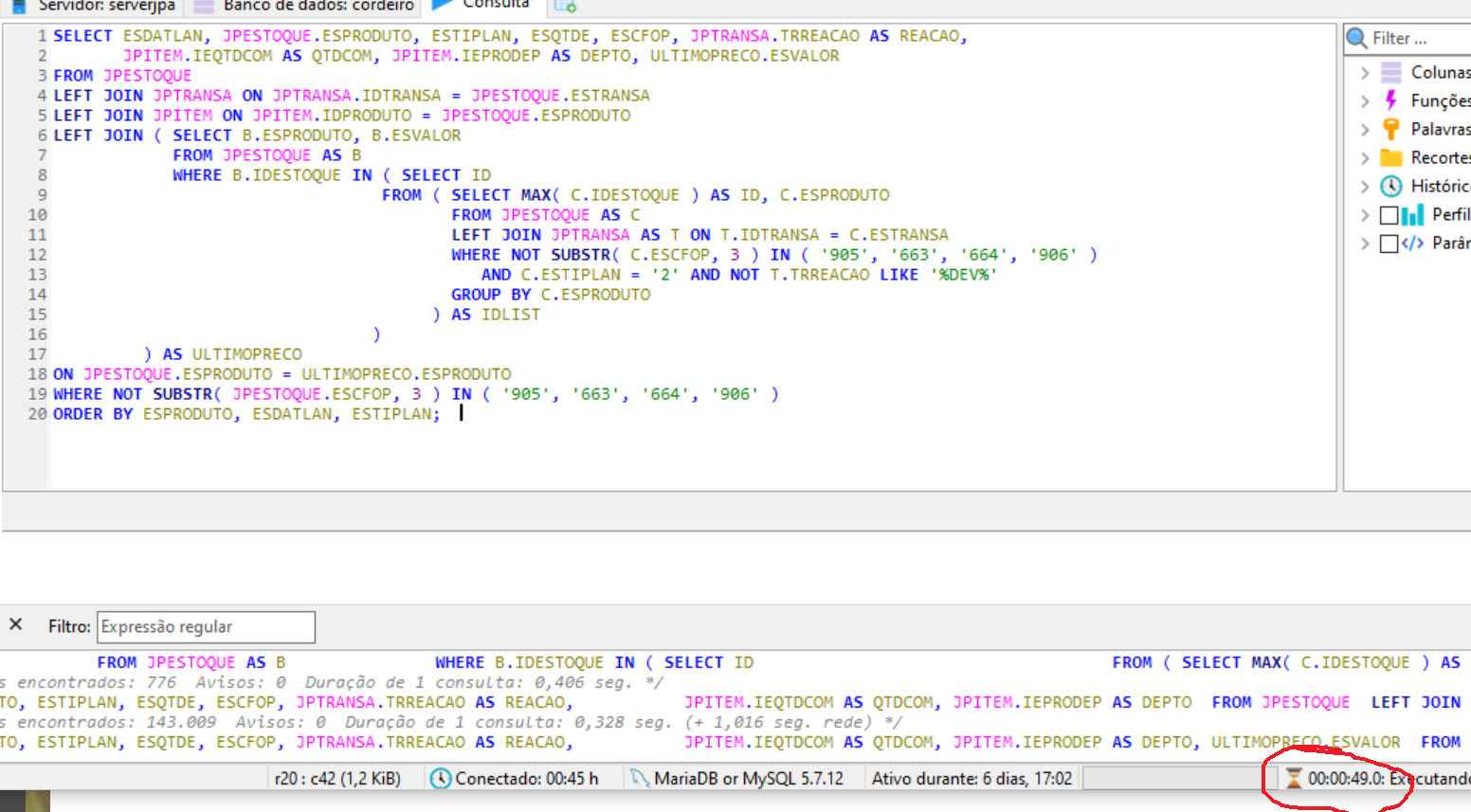The image size is (1471, 812).
Task: Tick the Parâmetros checkbox
Action: click(1389, 244)
